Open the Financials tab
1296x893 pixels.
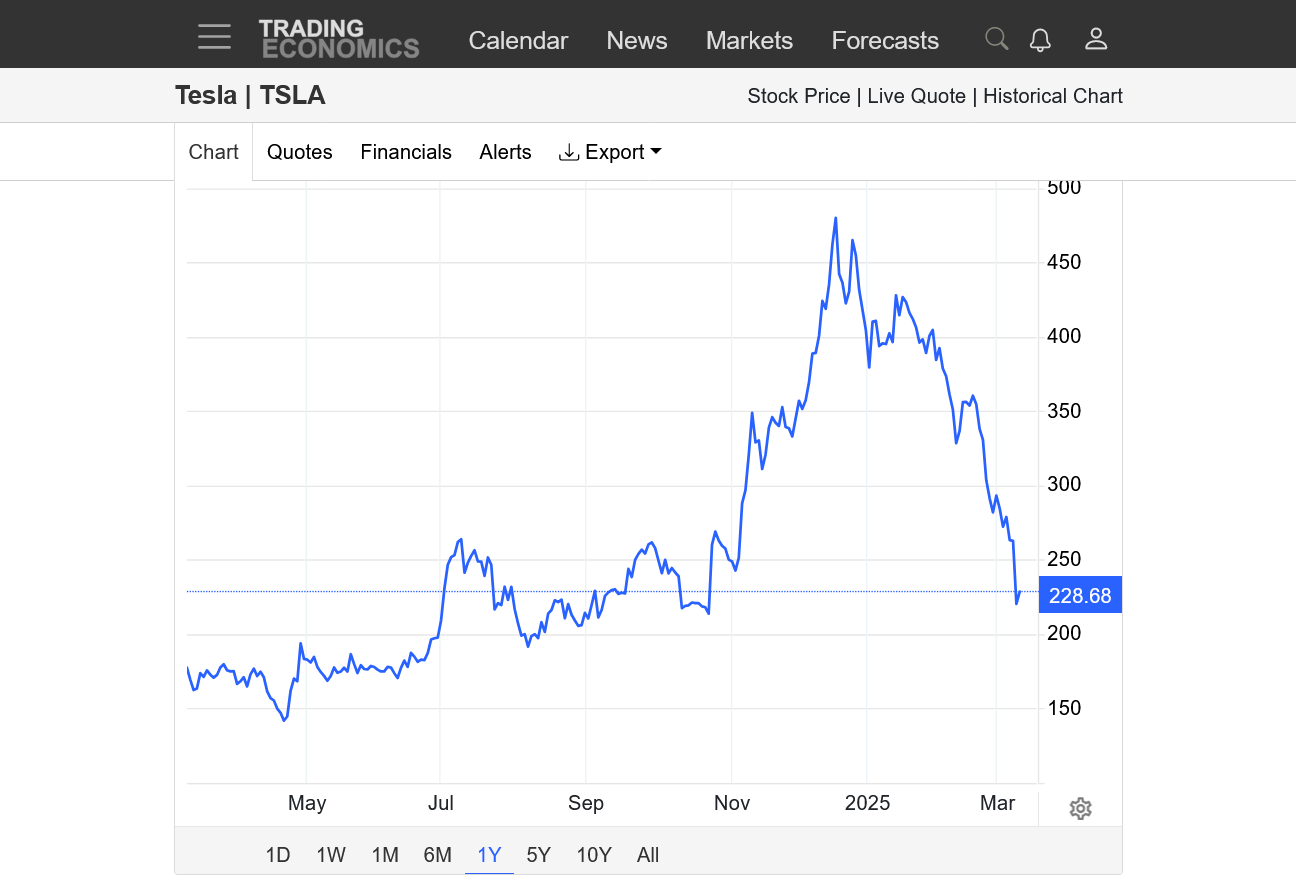[406, 152]
